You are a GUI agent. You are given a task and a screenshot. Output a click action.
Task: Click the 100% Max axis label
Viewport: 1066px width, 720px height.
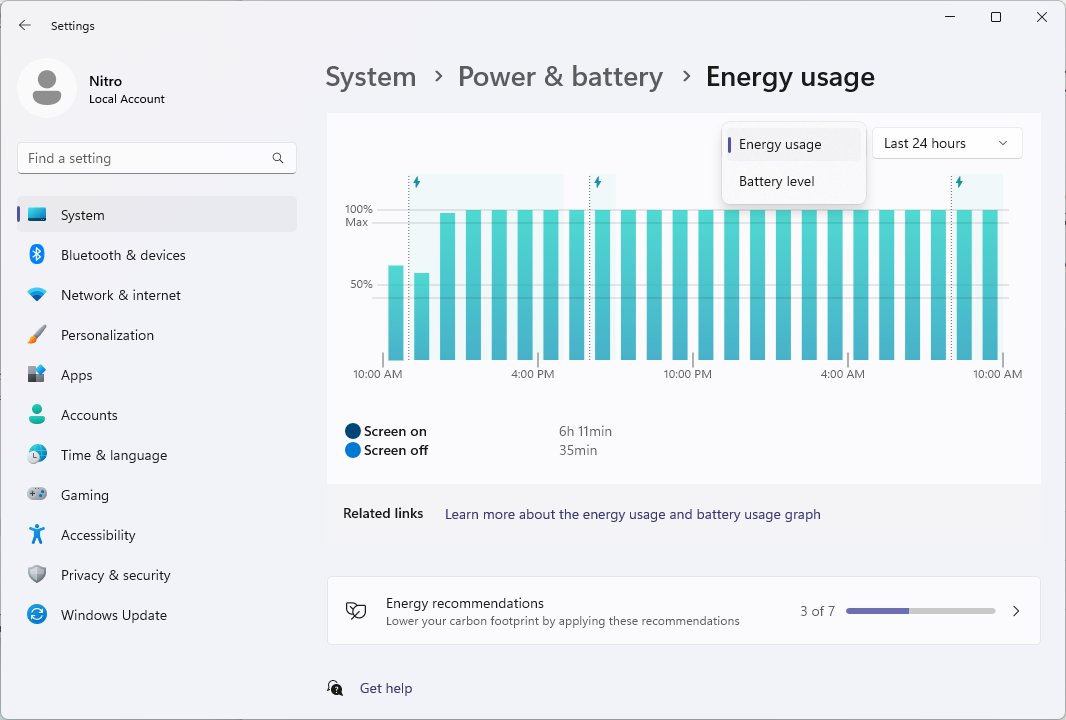(x=358, y=216)
